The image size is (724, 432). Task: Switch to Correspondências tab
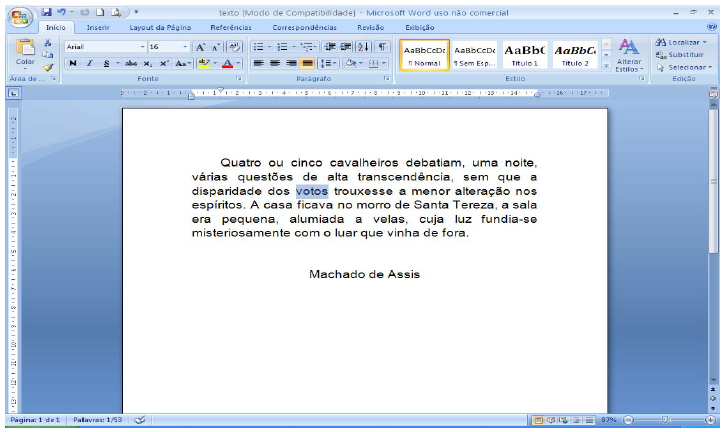click(x=304, y=28)
